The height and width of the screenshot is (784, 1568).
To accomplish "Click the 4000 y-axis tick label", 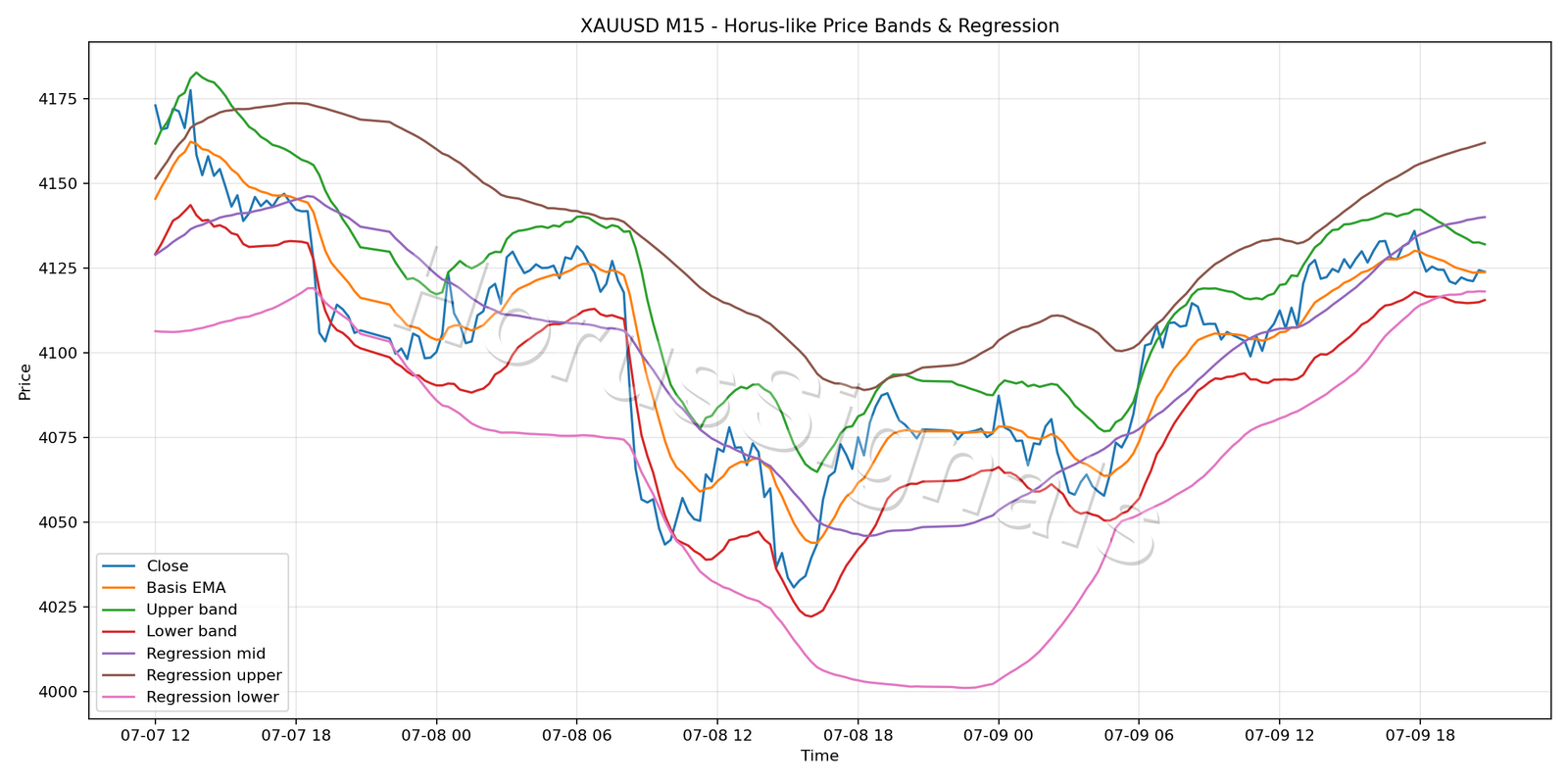I will pos(60,692).
